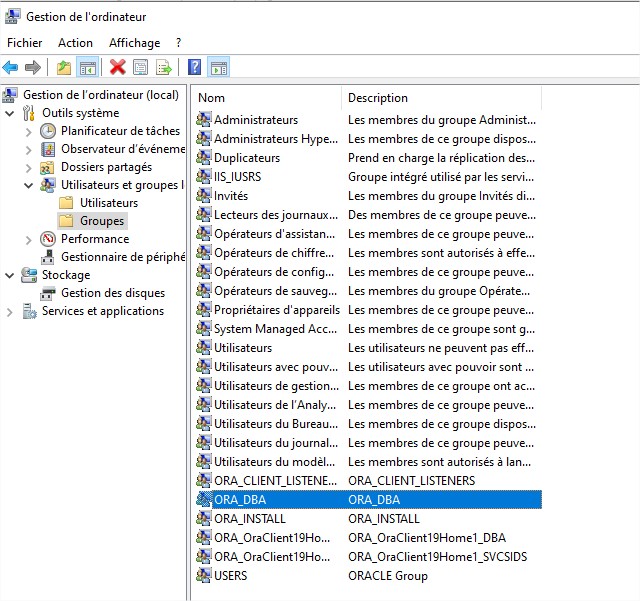This screenshot has width=640, height=601.
Task: Open the Action menu
Action: [75, 43]
